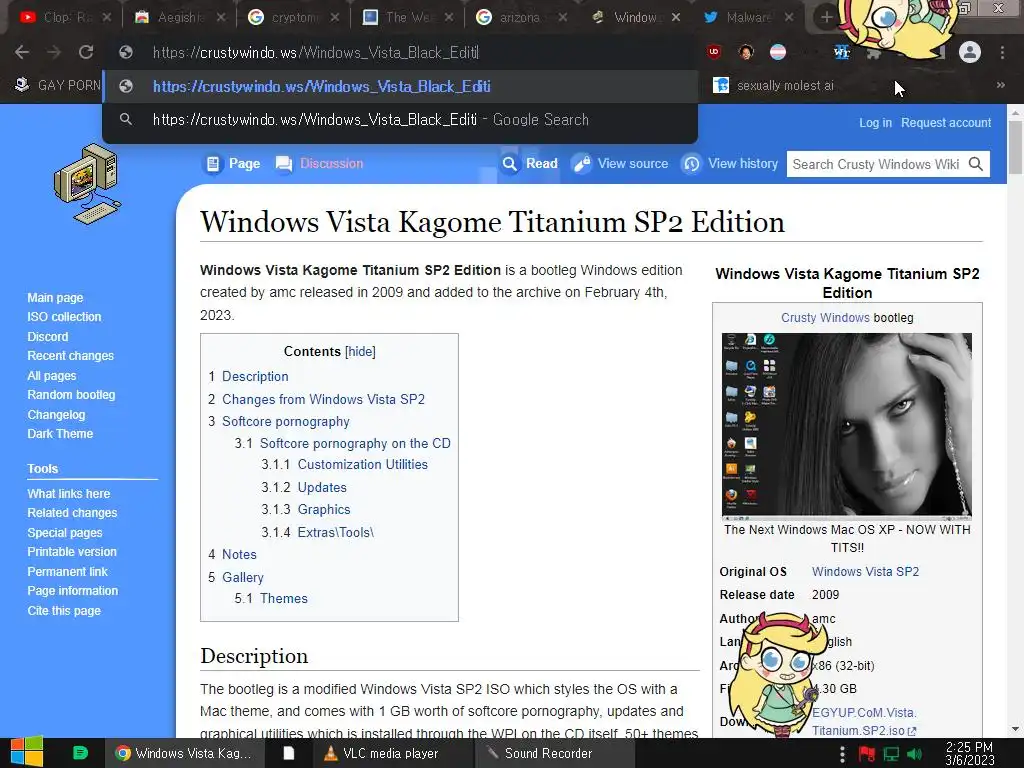Viewport: 1024px width, 768px height.
Task: Open Main page in sidebar
Action: pyautogui.click(x=56, y=298)
